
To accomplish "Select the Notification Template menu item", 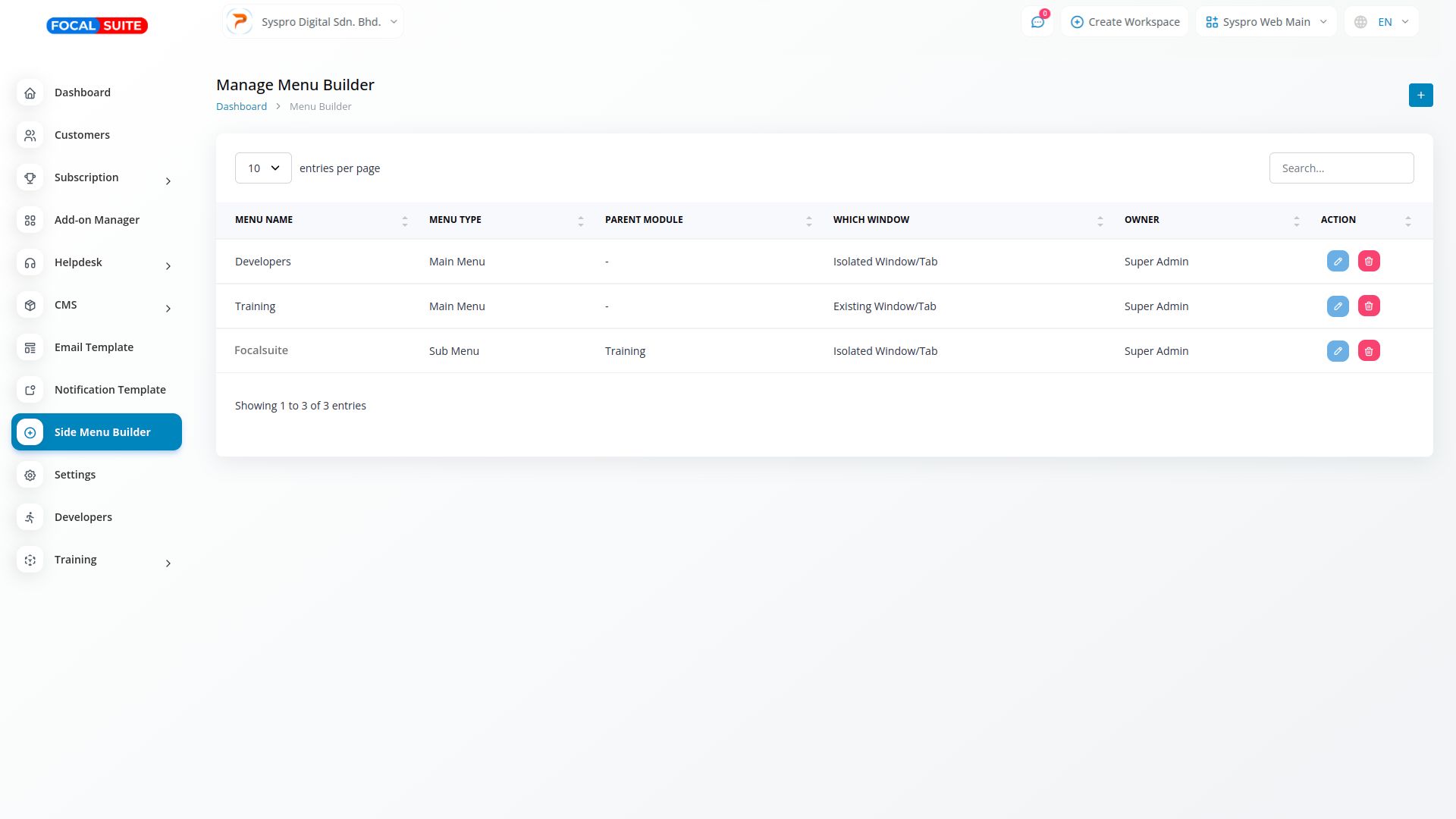I will 110,390.
